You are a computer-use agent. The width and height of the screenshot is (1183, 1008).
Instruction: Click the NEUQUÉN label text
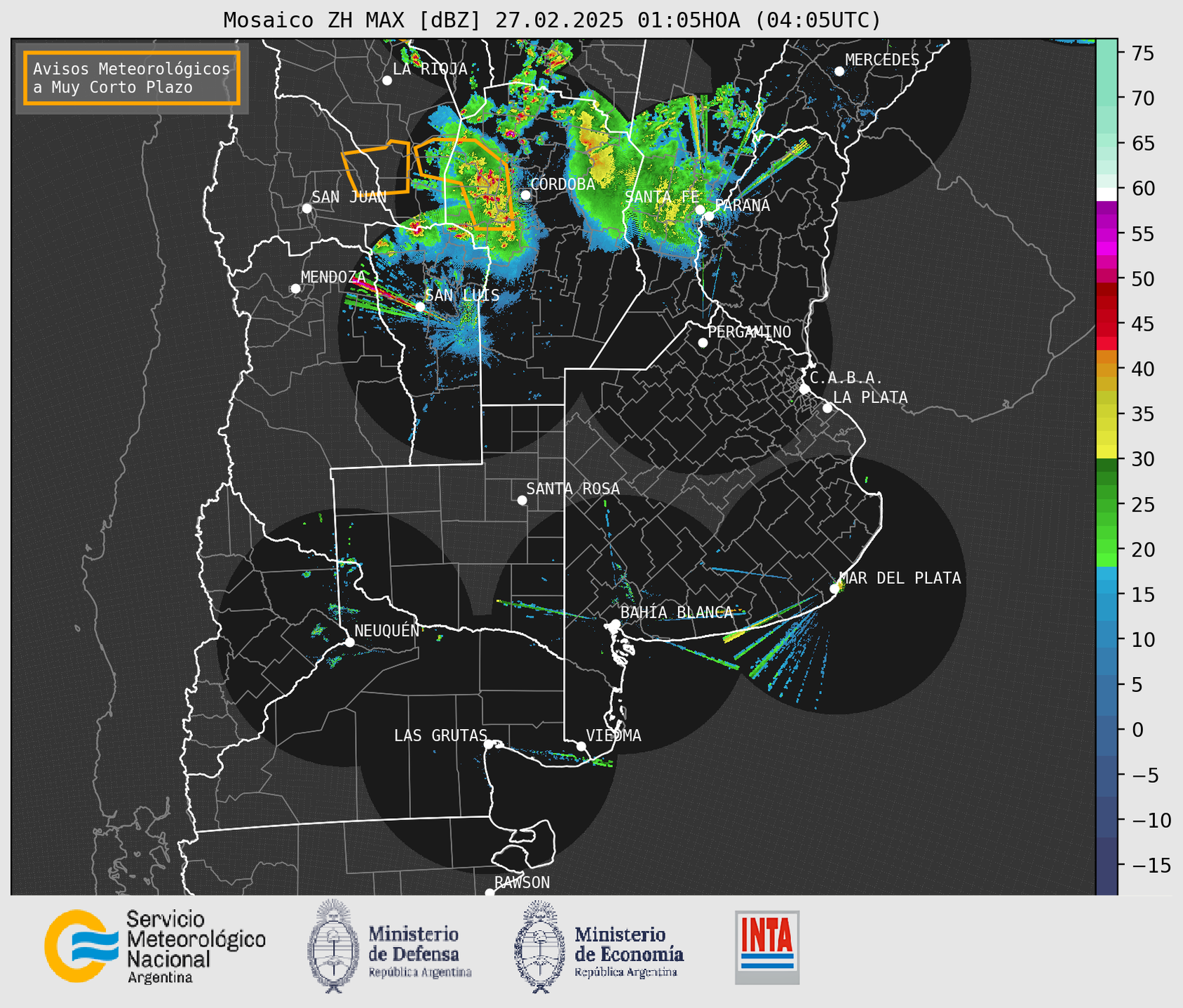click(386, 630)
